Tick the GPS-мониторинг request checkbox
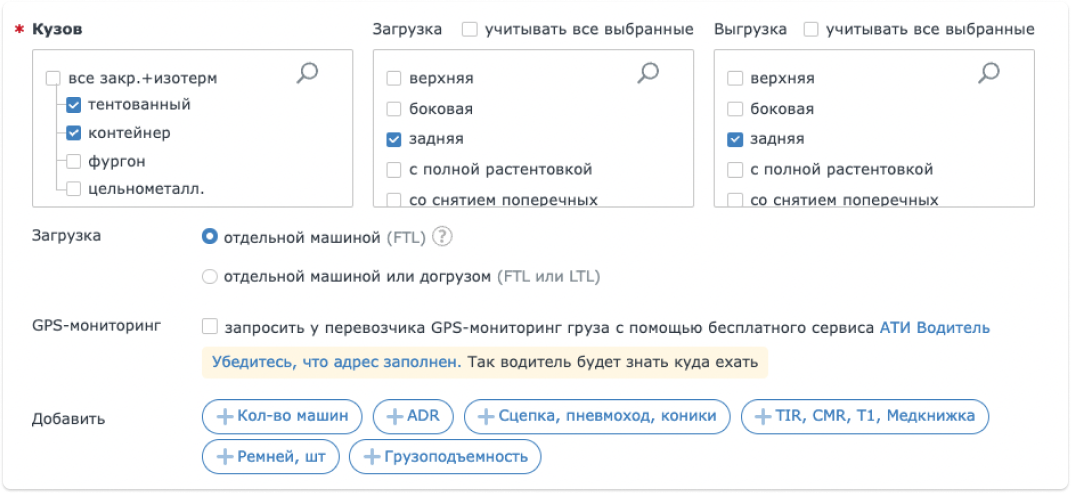The width and height of the screenshot is (1072, 494). point(210,327)
